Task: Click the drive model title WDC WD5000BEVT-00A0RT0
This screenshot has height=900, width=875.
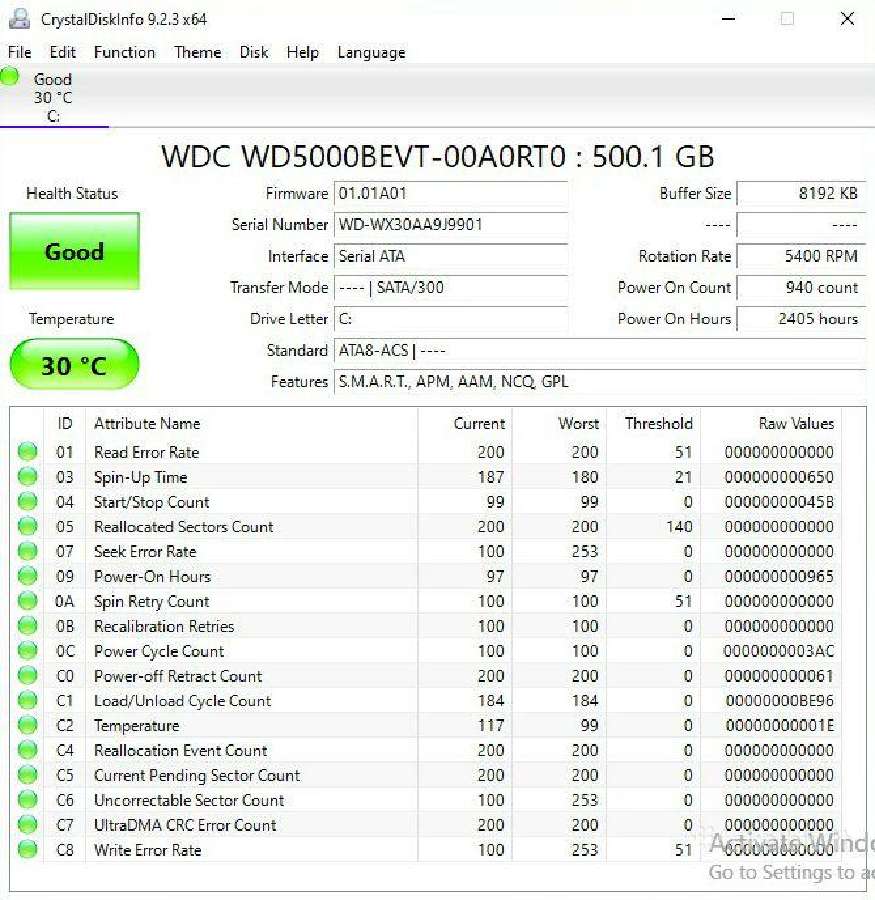Action: (438, 157)
